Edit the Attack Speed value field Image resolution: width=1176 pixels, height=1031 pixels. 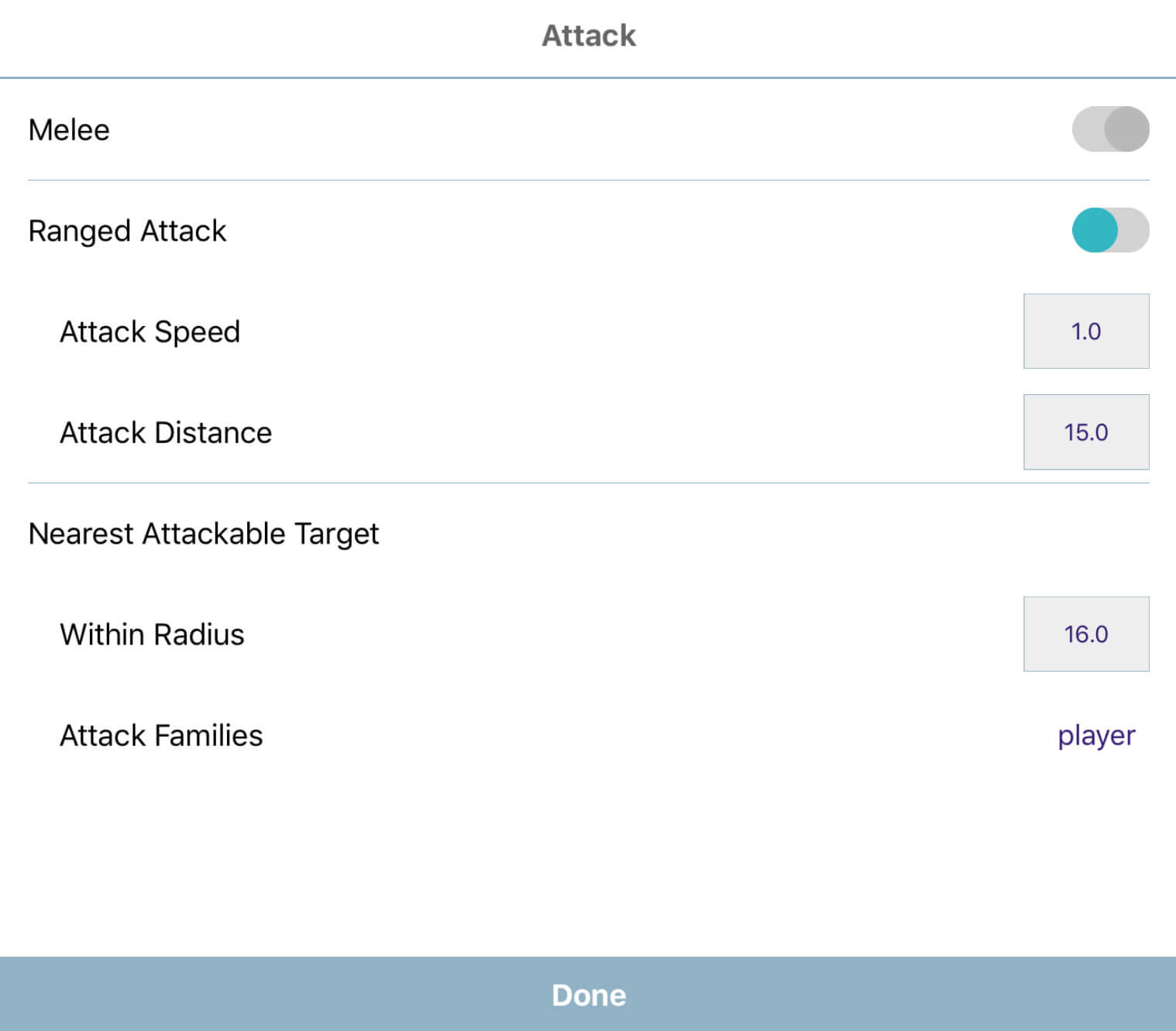[1085, 332]
